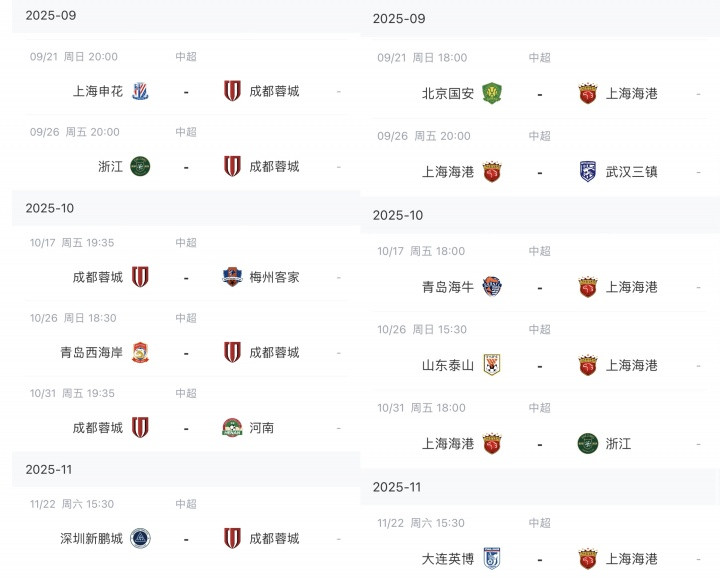Tap the 武汉三镇 team logo
Viewport: 720px width, 583px height.
(588, 172)
